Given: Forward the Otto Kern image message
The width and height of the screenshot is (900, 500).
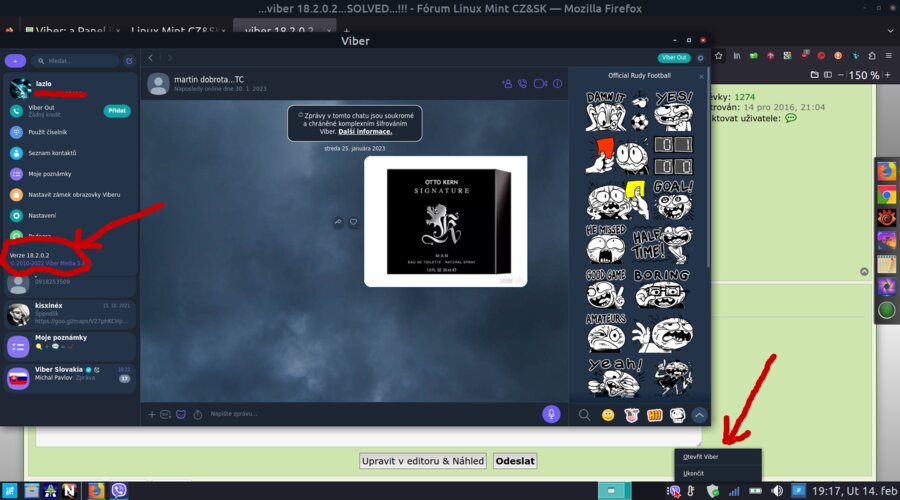Looking at the screenshot, I should [x=338, y=222].
